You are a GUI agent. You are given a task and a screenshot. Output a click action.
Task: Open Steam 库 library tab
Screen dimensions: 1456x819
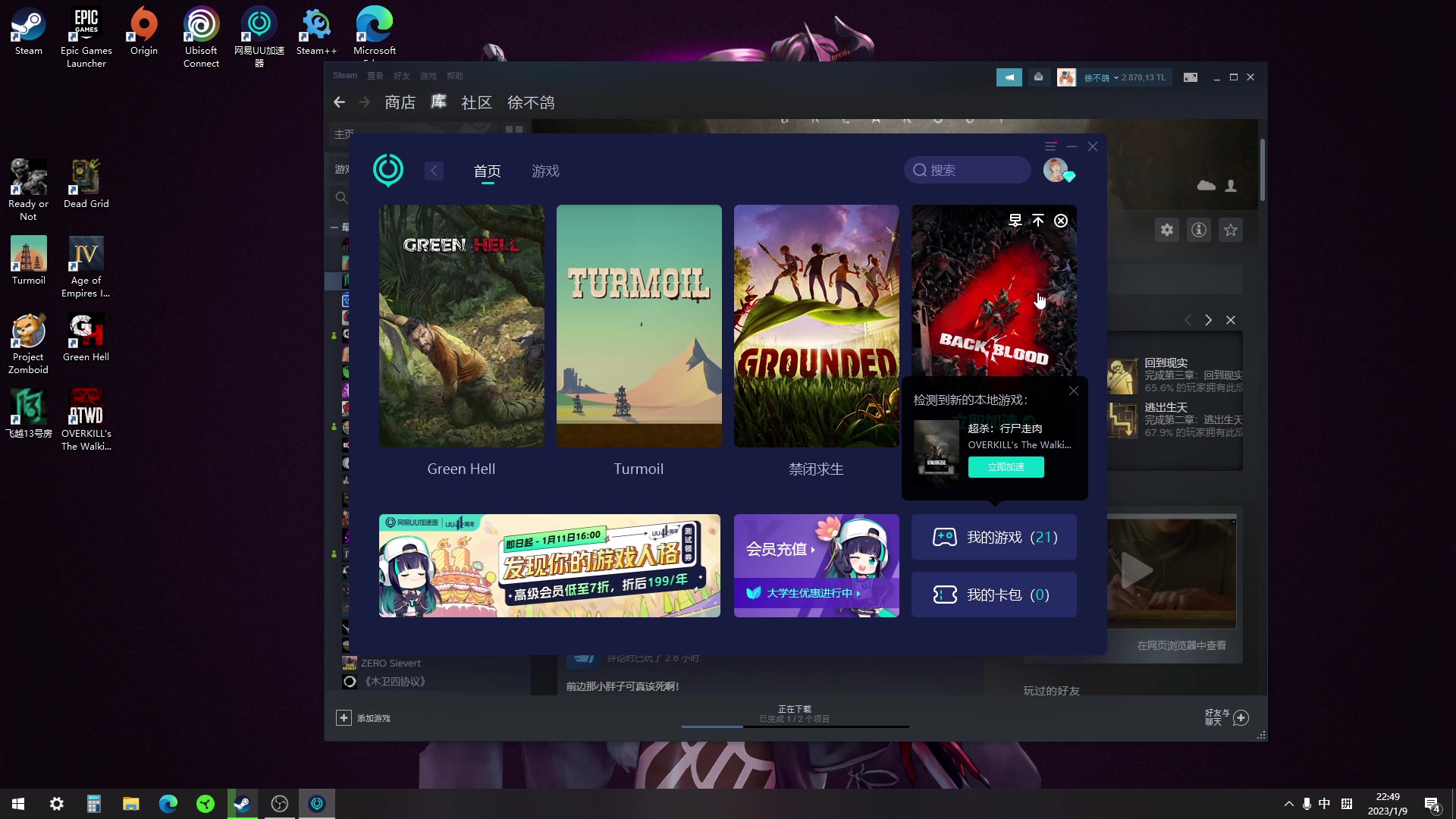[439, 102]
